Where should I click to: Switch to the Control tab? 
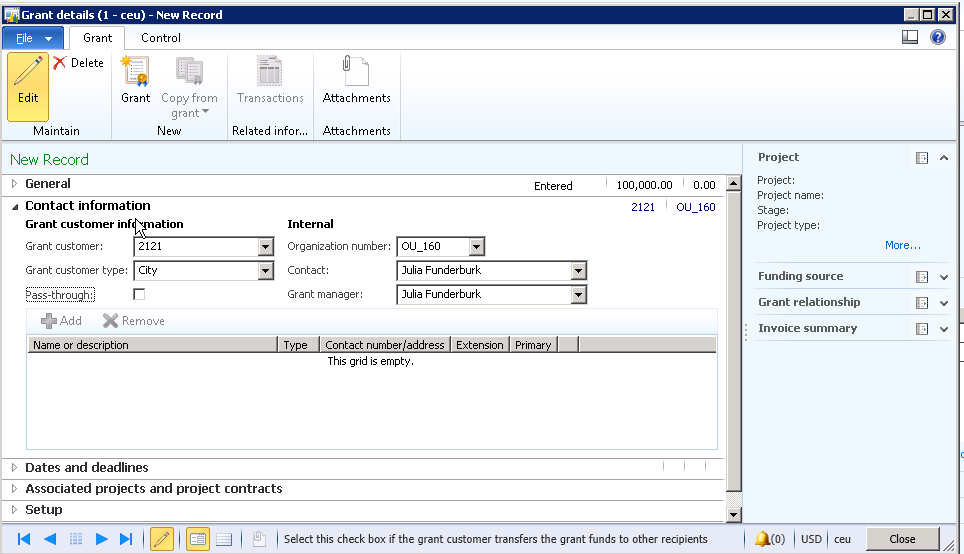point(160,38)
